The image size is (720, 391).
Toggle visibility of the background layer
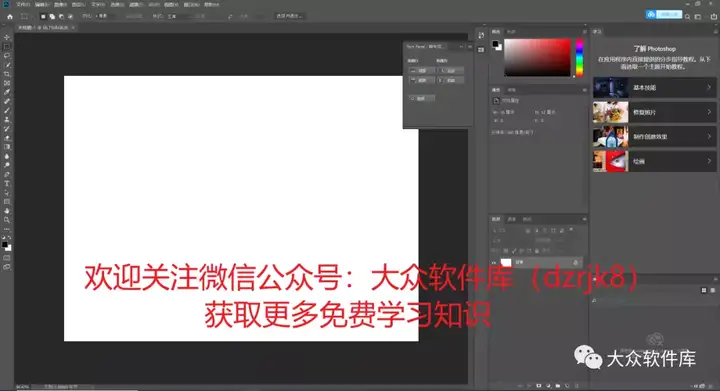[494, 263]
